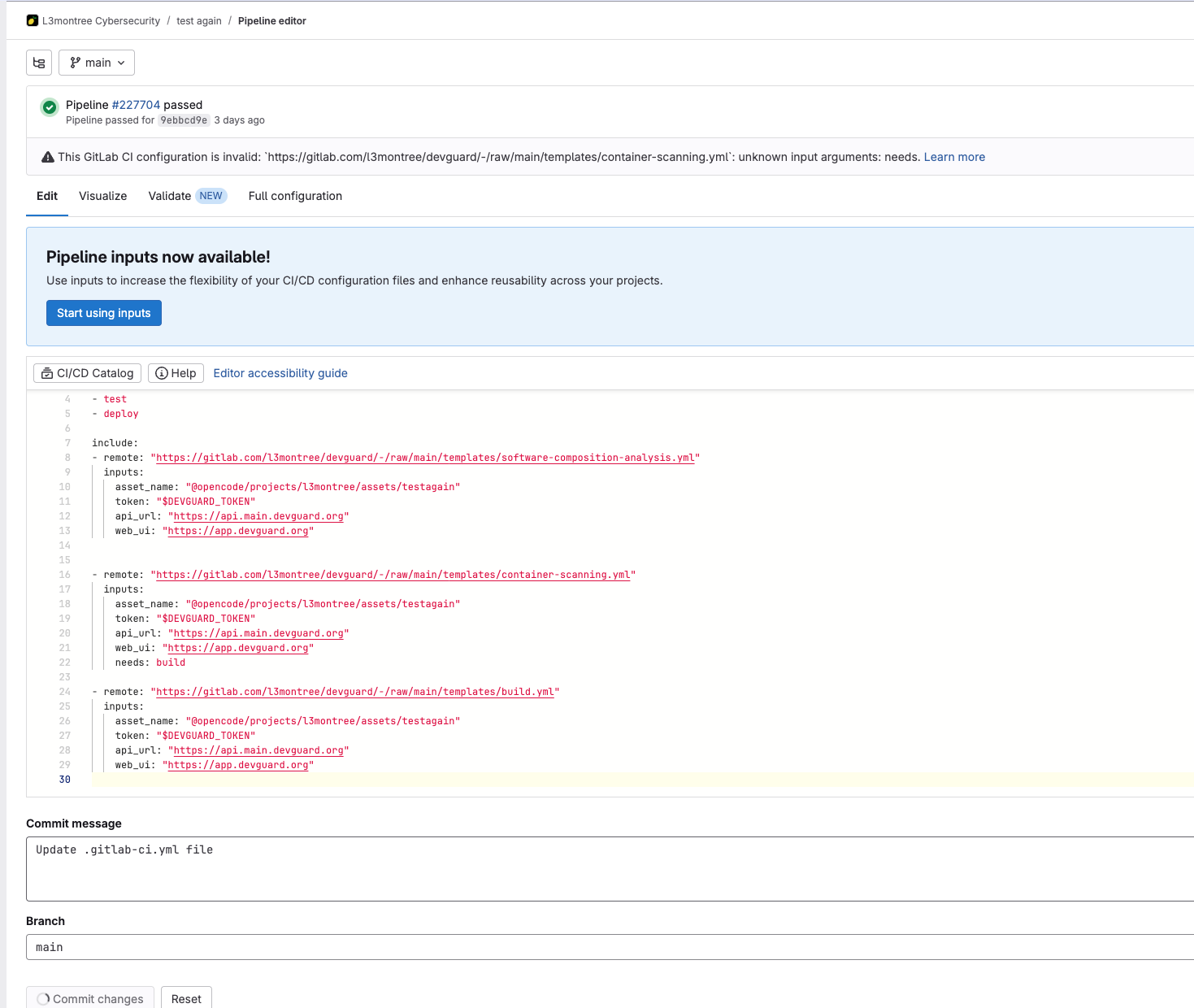The height and width of the screenshot is (1008, 1194).
Task: Click the 'include:' line in the editor
Action: pyautogui.click(x=115, y=443)
